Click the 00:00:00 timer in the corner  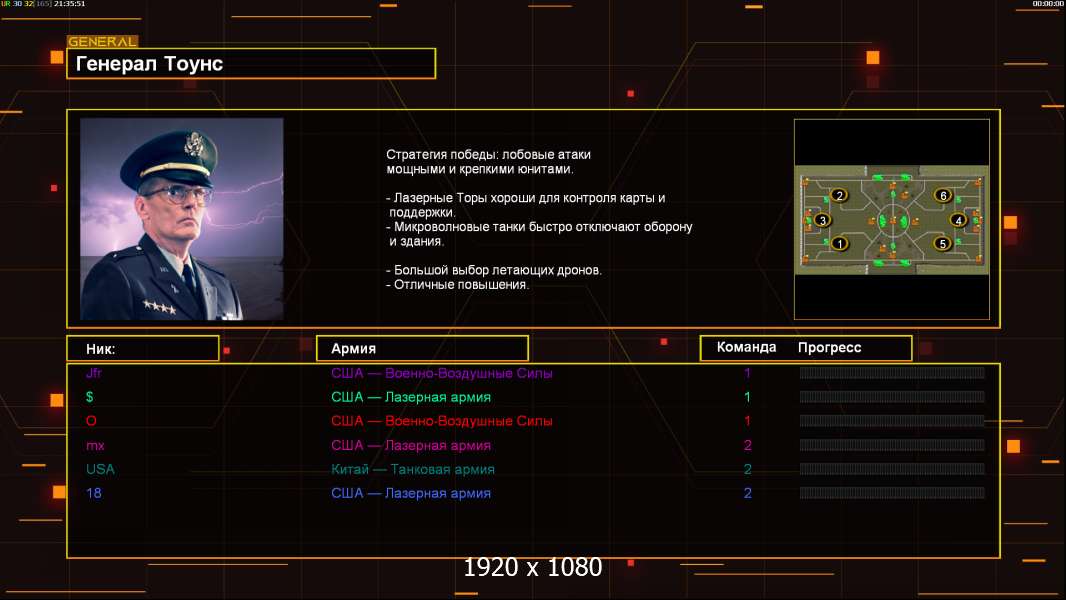1048,4
